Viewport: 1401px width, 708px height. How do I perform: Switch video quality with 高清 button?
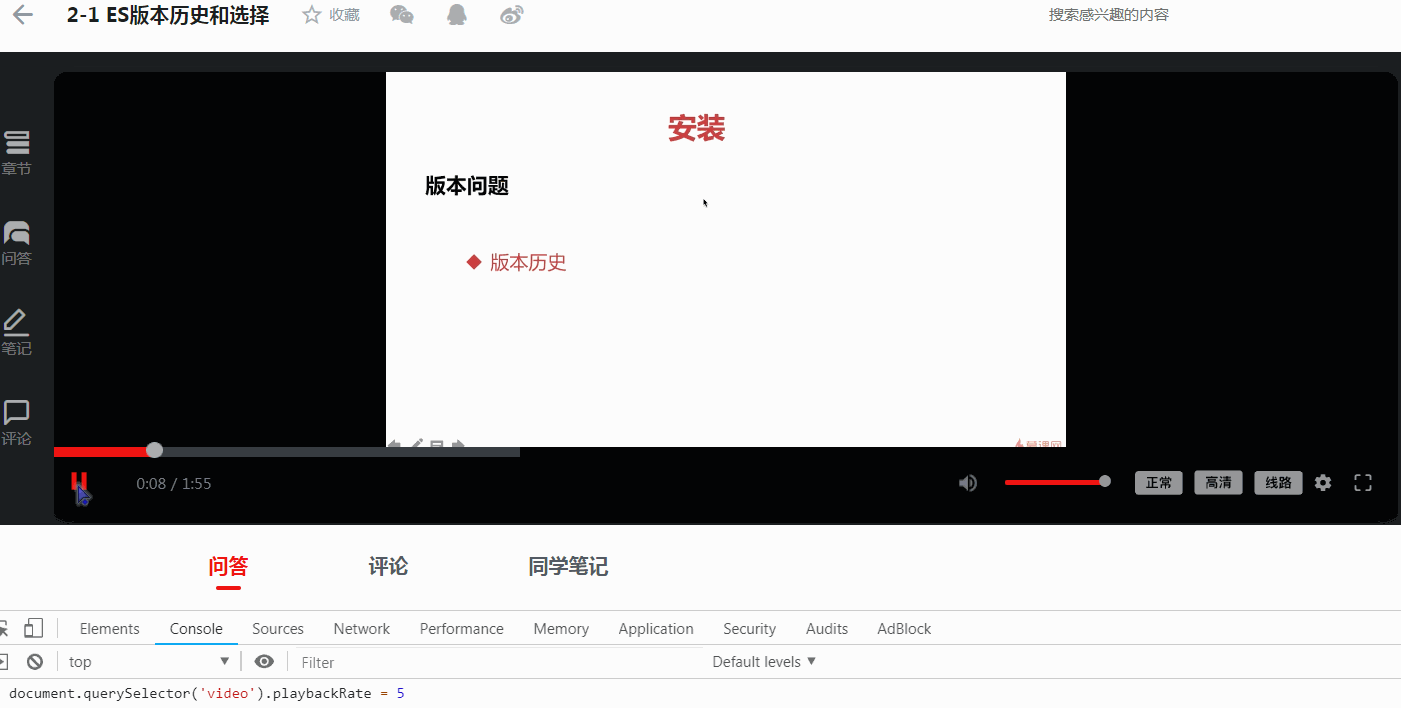tap(1218, 482)
